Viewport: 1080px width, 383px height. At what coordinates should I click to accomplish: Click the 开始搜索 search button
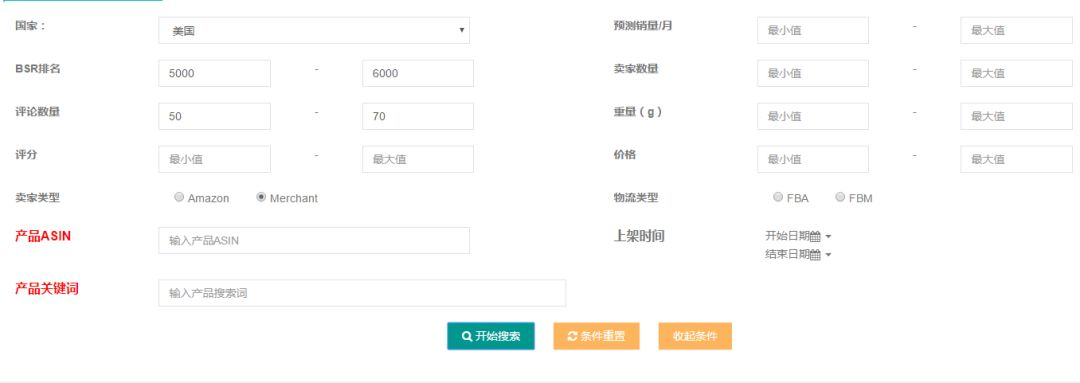coord(490,336)
